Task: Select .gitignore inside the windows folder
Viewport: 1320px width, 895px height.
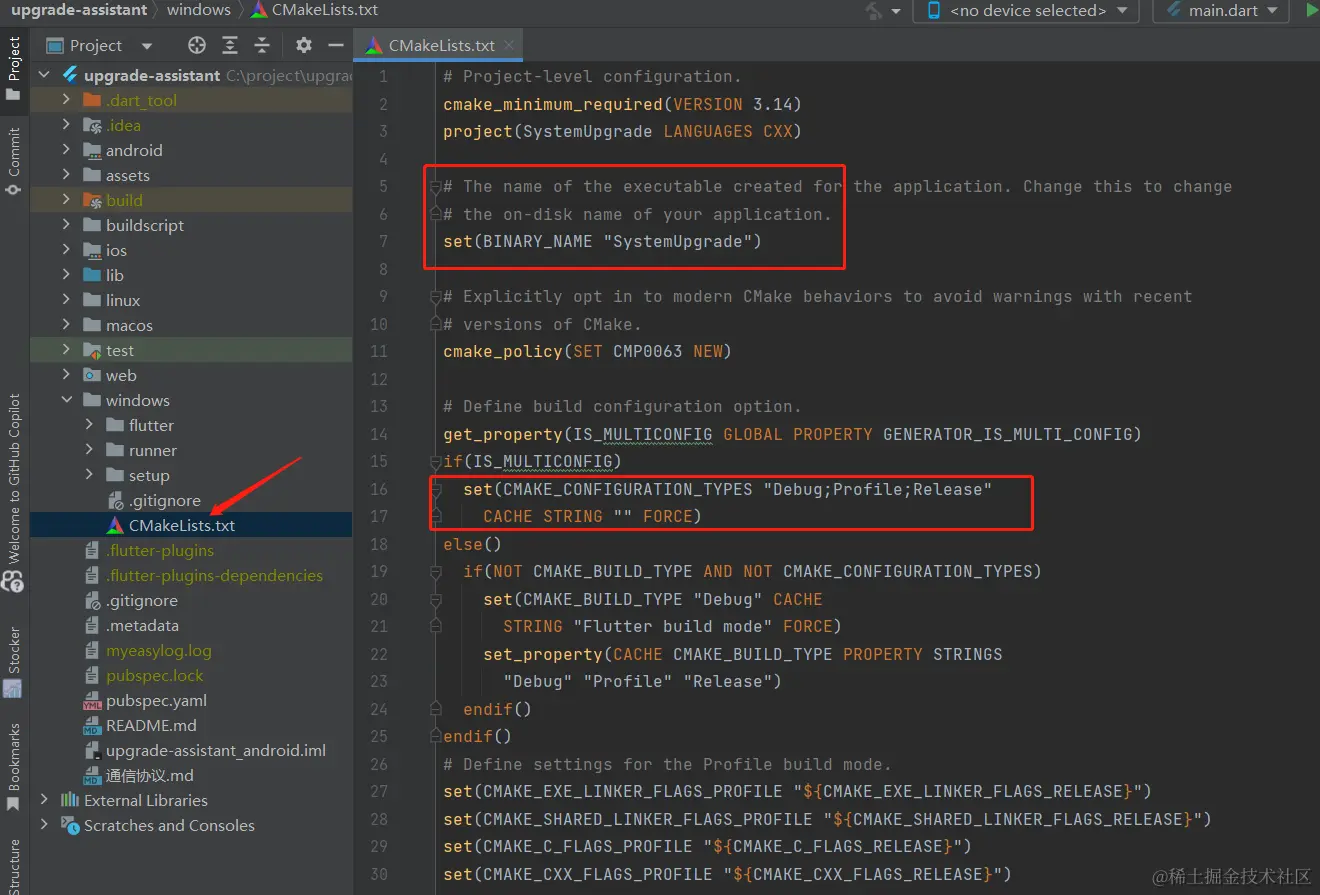Action: [x=164, y=500]
